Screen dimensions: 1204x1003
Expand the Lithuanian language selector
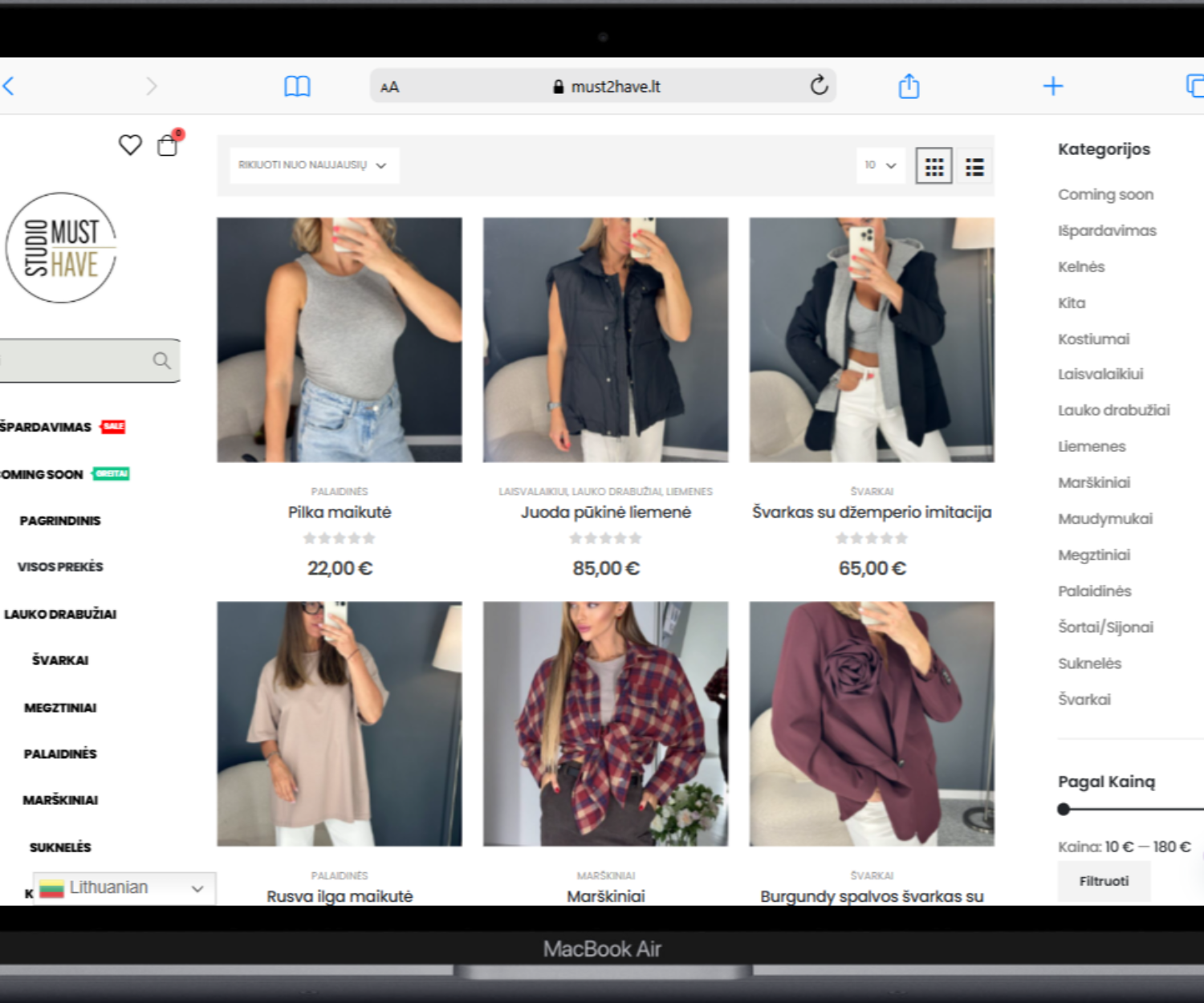124,888
